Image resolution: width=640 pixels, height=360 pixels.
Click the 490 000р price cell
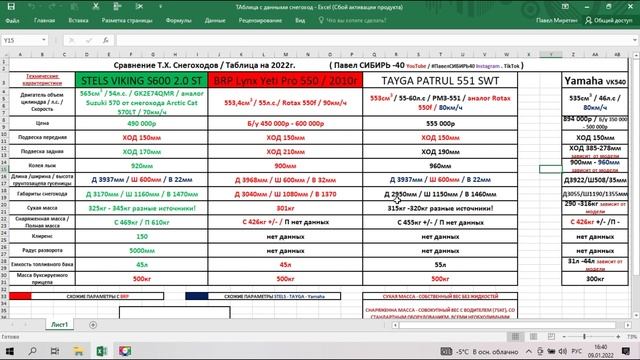coord(142,123)
